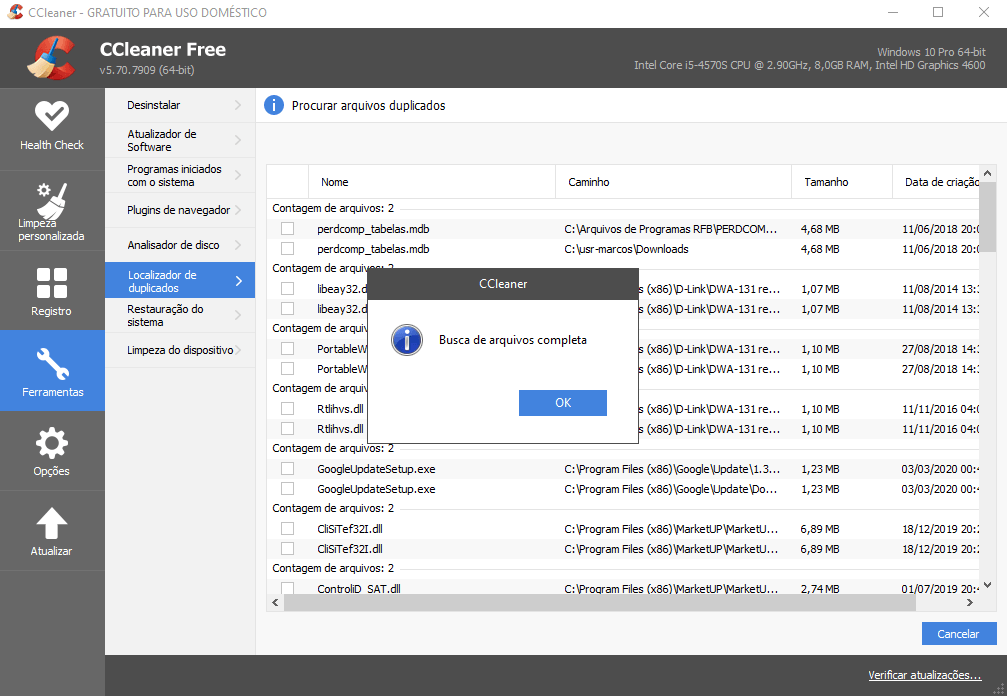Viewport: 1007px width, 696px height.
Task: Open Programas iniciados com o sistema
Action: (180, 175)
